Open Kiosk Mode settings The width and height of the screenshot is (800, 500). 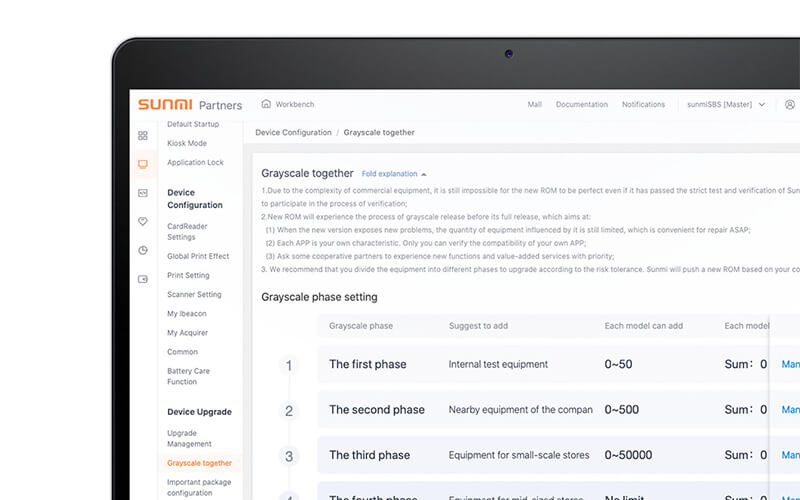point(187,143)
